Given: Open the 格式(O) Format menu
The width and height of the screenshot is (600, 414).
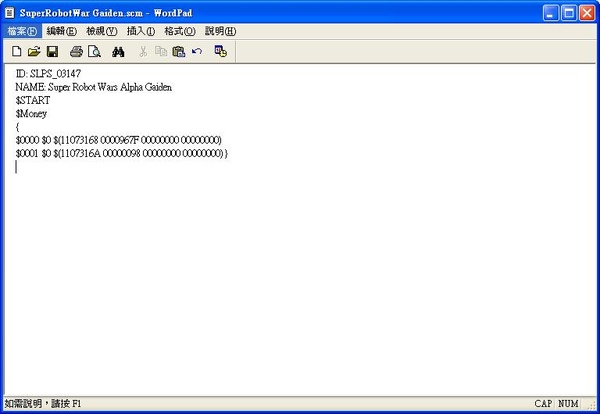Looking at the screenshot, I should (180, 31).
